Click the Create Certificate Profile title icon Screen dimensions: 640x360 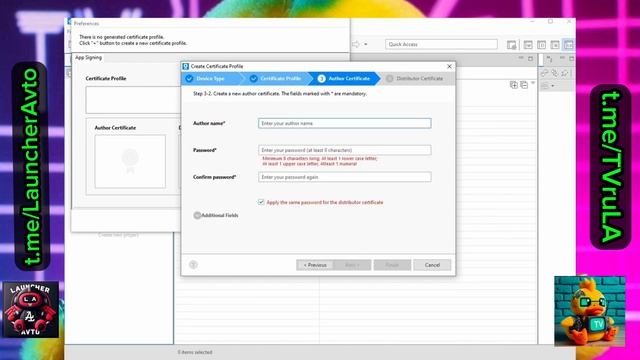186,66
